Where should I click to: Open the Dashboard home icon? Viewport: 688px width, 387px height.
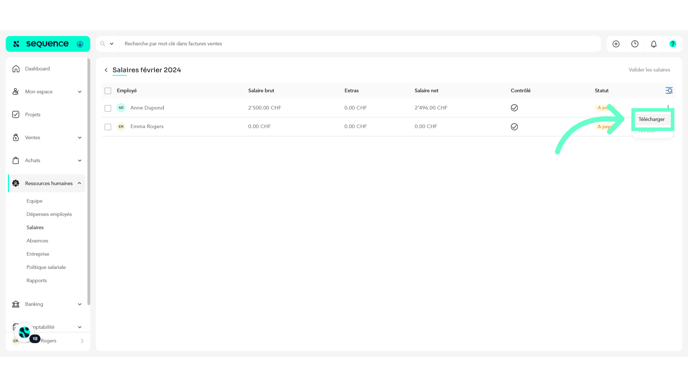coord(16,69)
